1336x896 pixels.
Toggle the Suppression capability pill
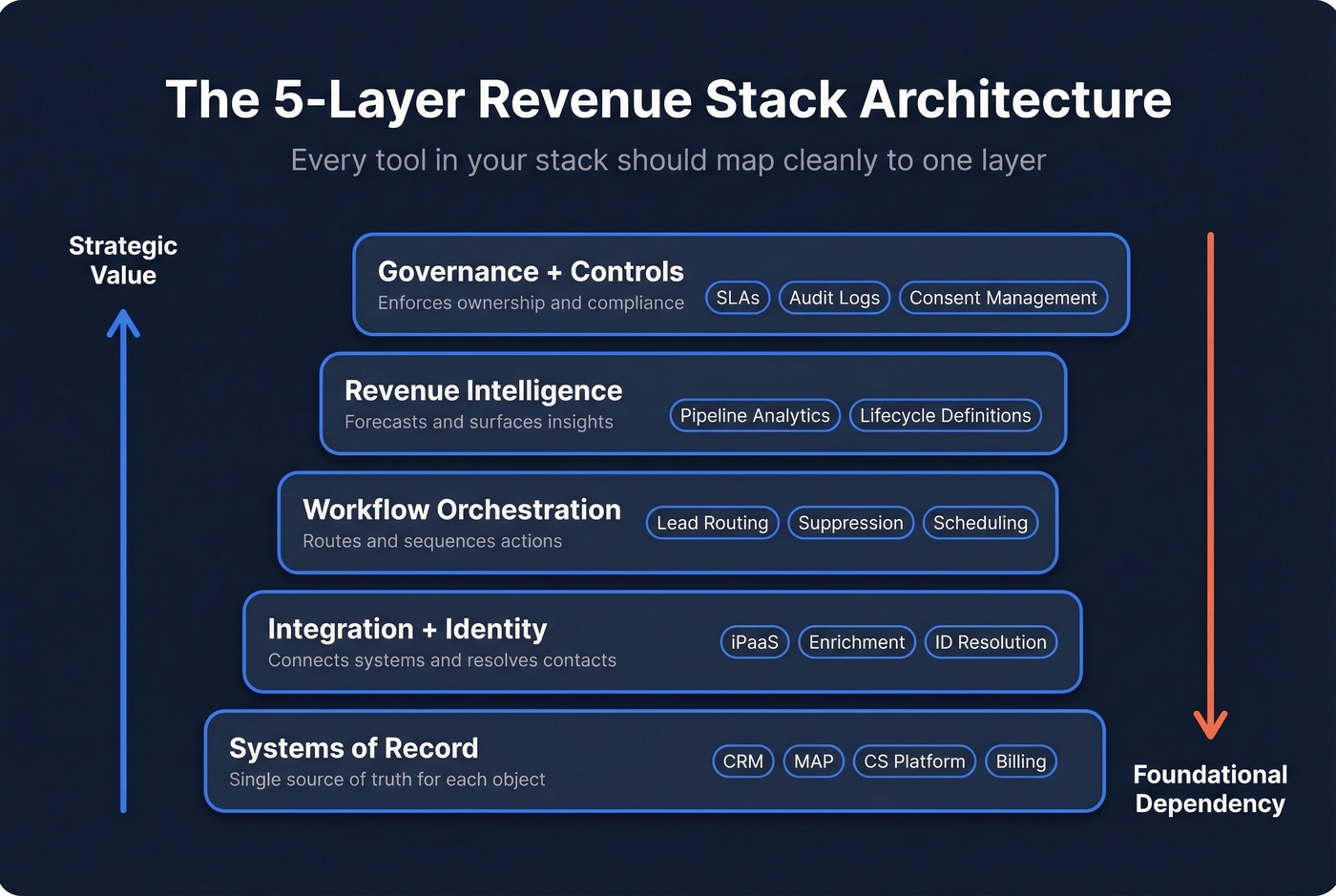pos(850,523)
